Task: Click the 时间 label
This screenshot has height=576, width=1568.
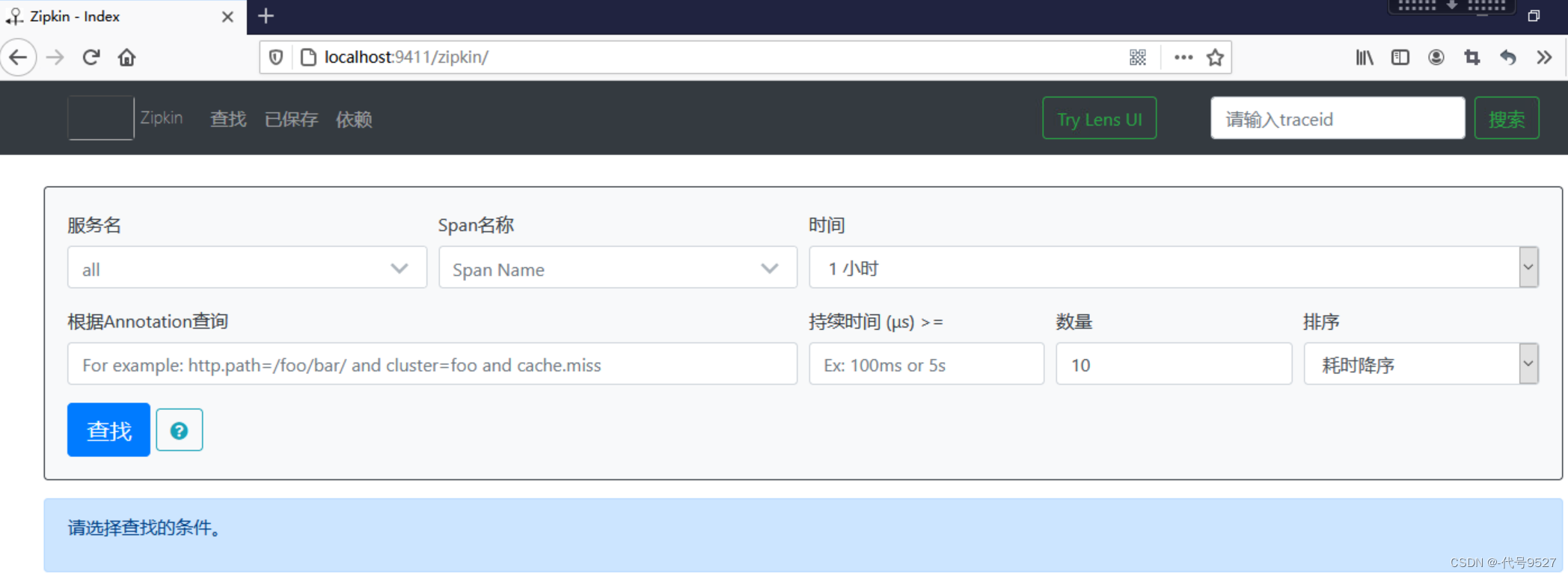Action: coord(827,225)
